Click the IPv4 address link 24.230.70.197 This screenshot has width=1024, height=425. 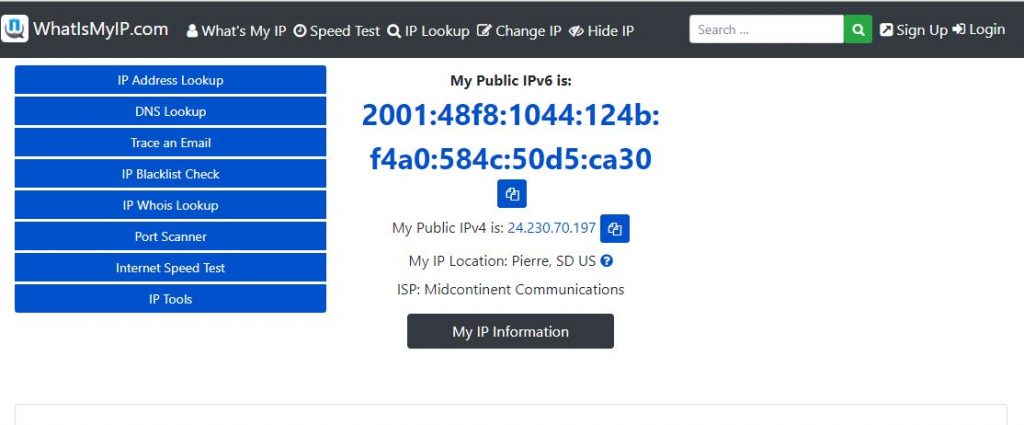(x=552, y=229)
